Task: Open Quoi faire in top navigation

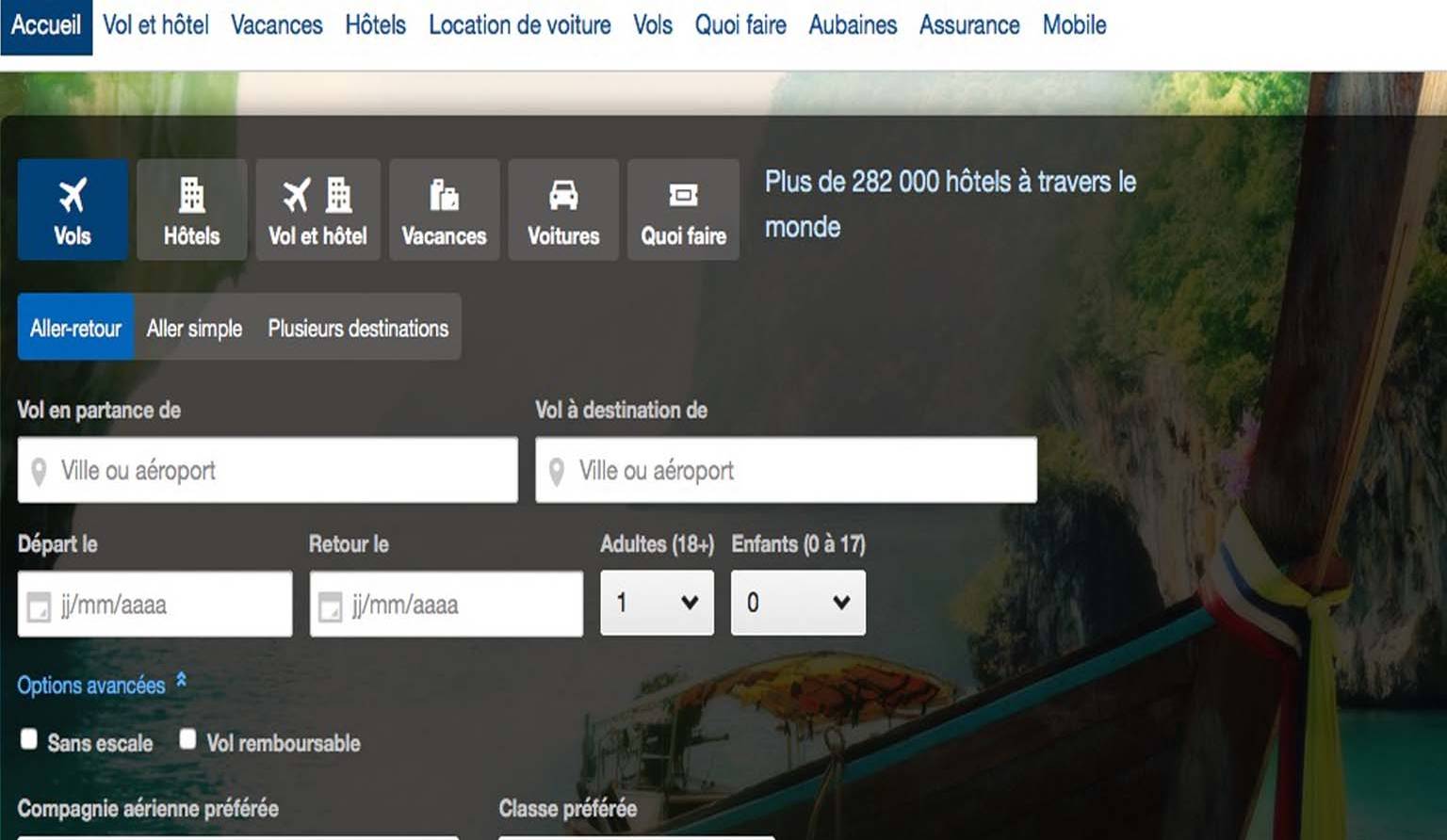Action: [740, 25]
